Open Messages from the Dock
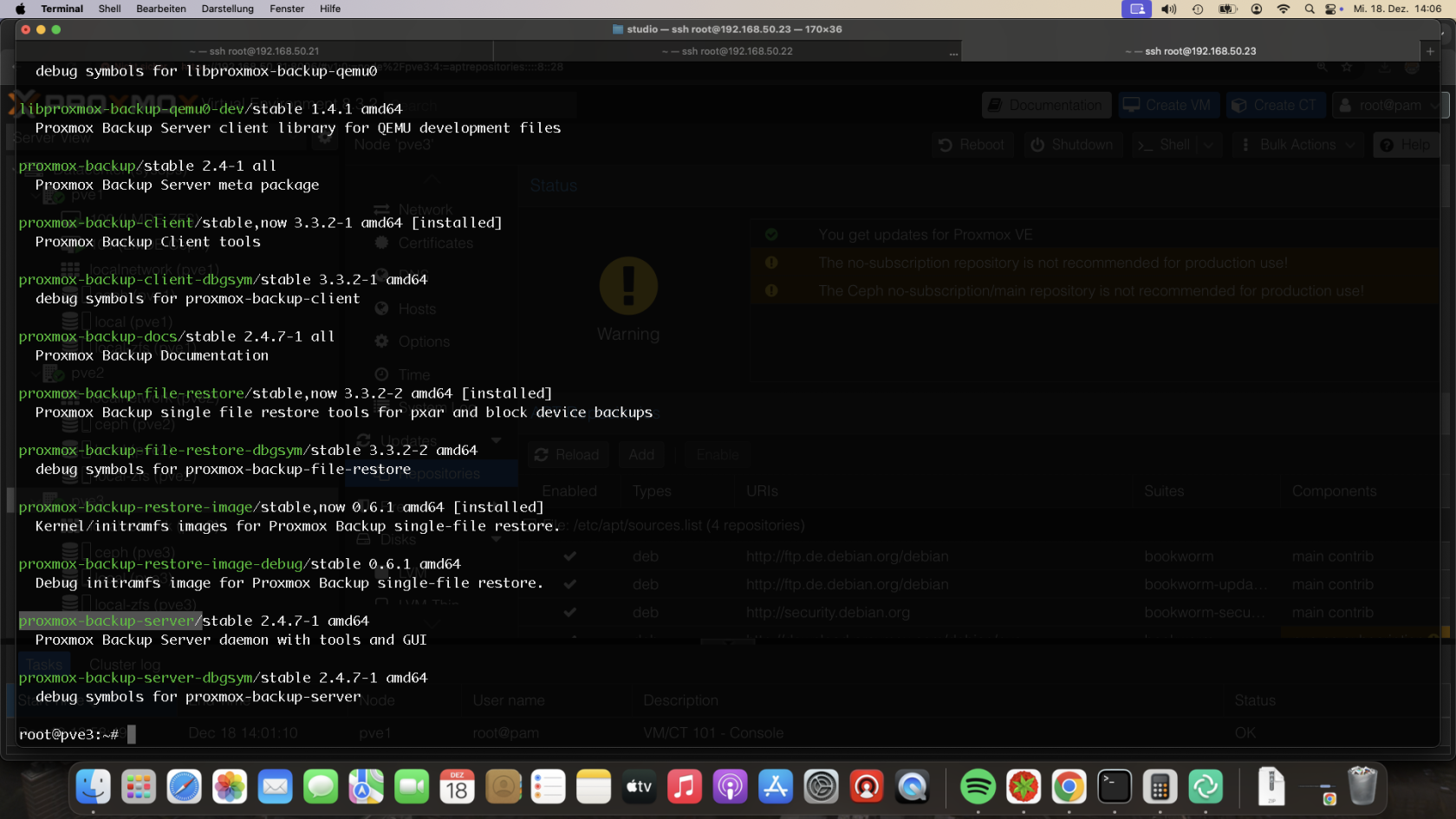 click(321, 787)
